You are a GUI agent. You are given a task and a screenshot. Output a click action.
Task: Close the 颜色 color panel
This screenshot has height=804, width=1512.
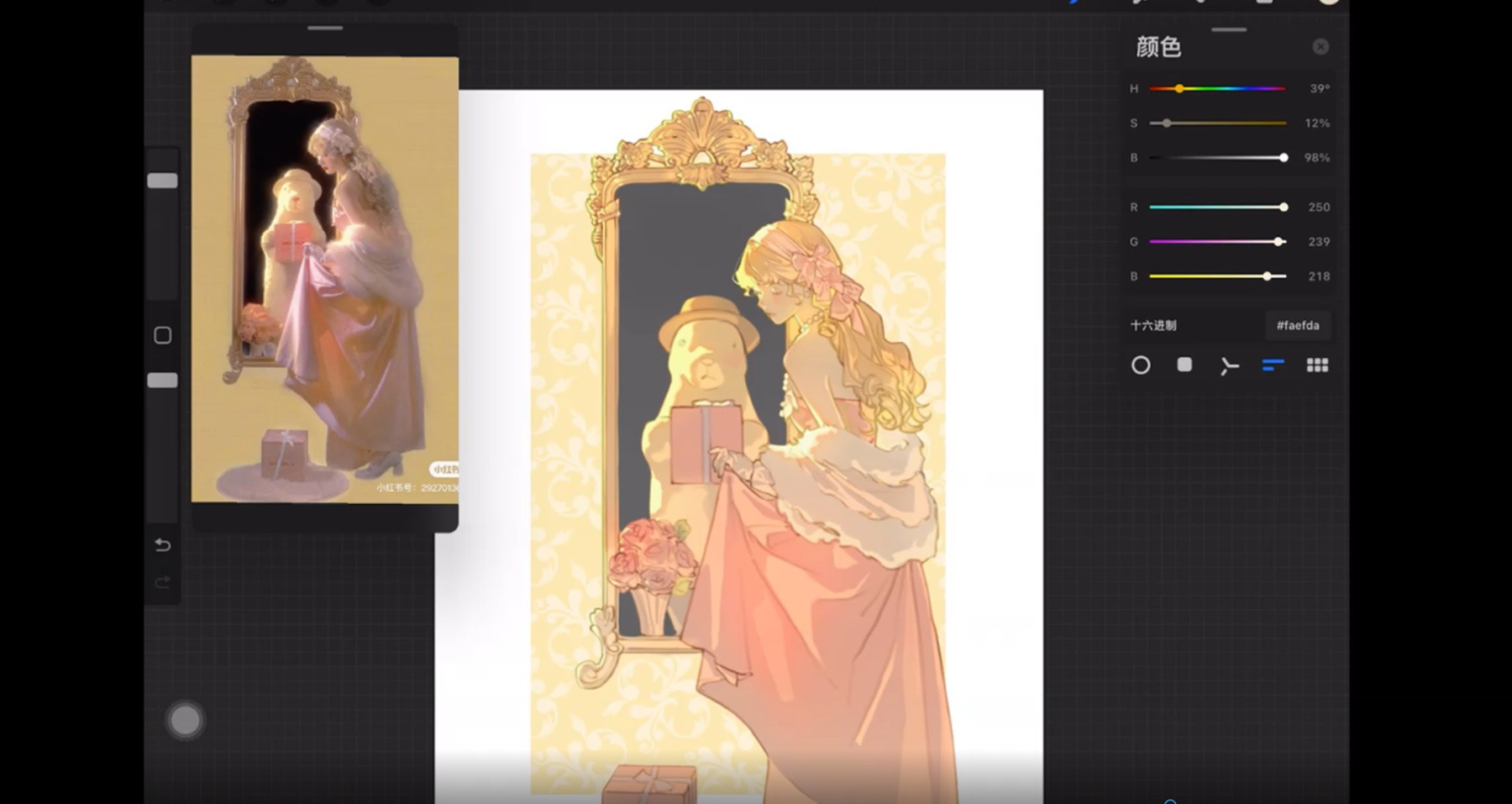(1320, 47)
